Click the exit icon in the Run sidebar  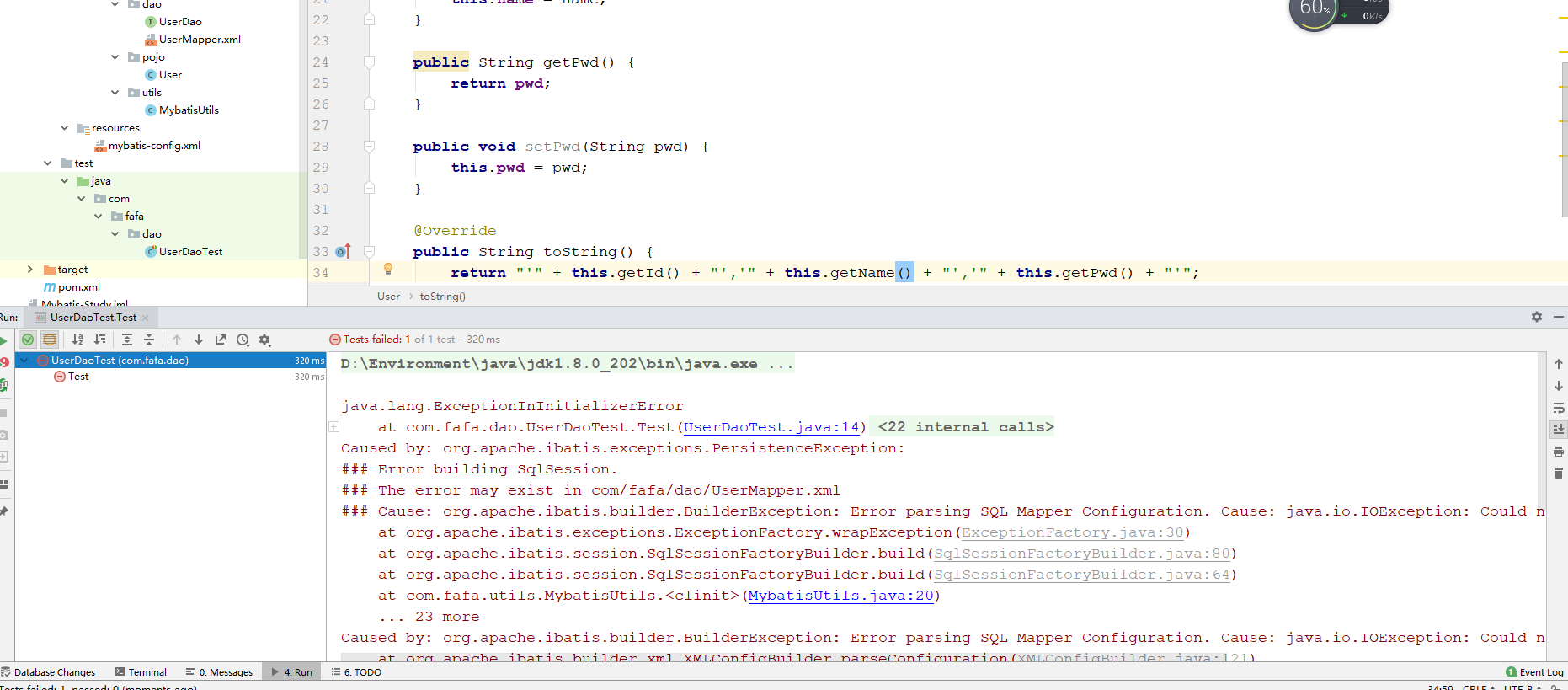(x=3, y=457)
